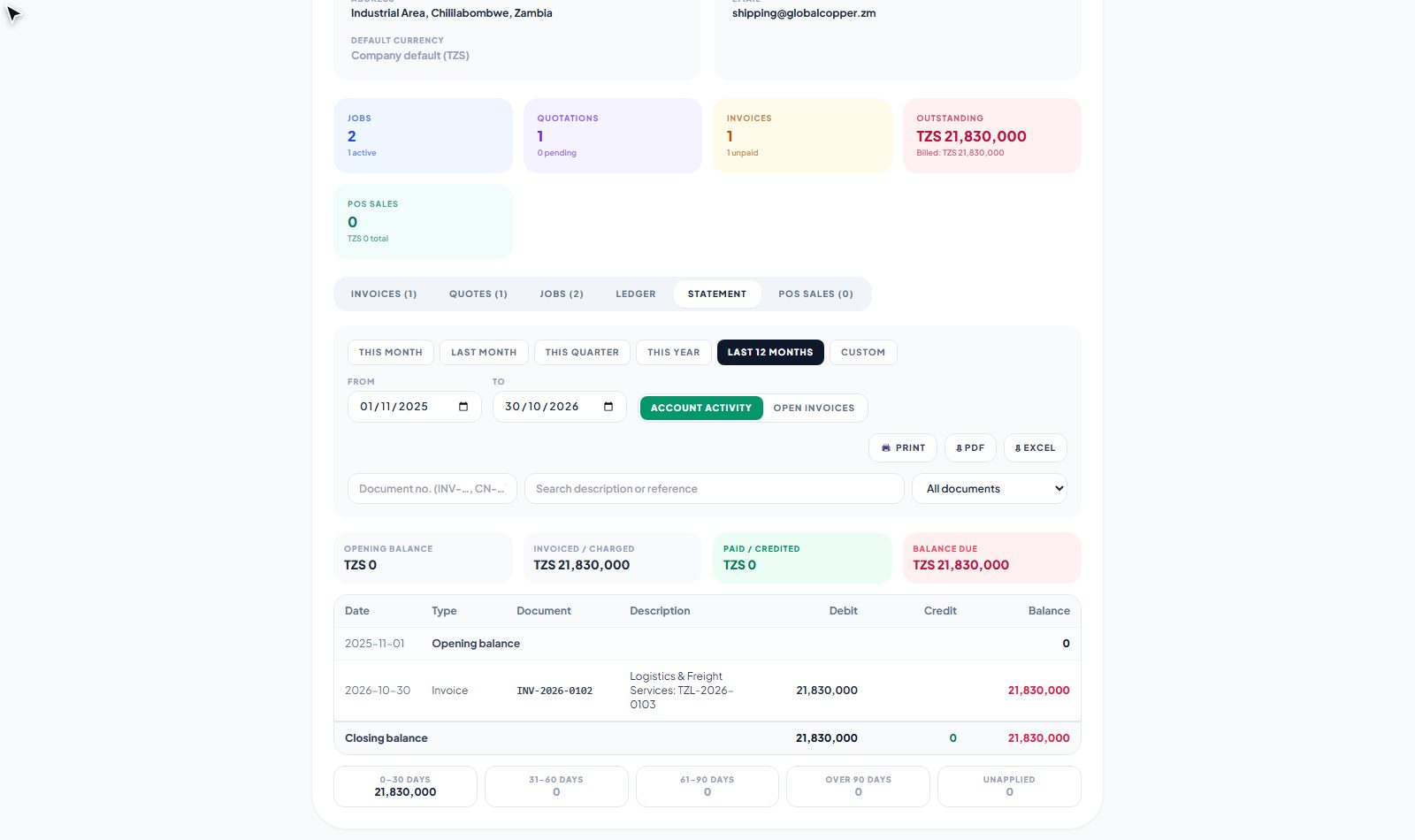Viewport: 1415px width, 840px height.
Task: Select the shipping@globalcopper.zm email text
Action: point(804,13)
